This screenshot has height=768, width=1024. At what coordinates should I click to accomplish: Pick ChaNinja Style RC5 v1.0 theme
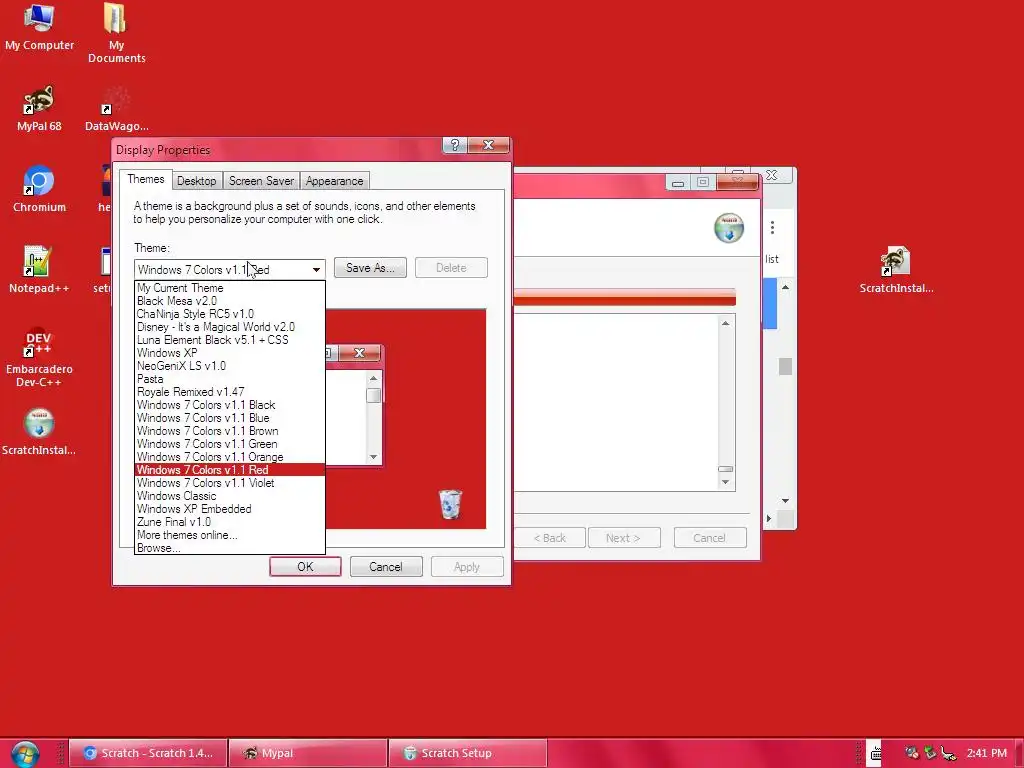point(230,314)
